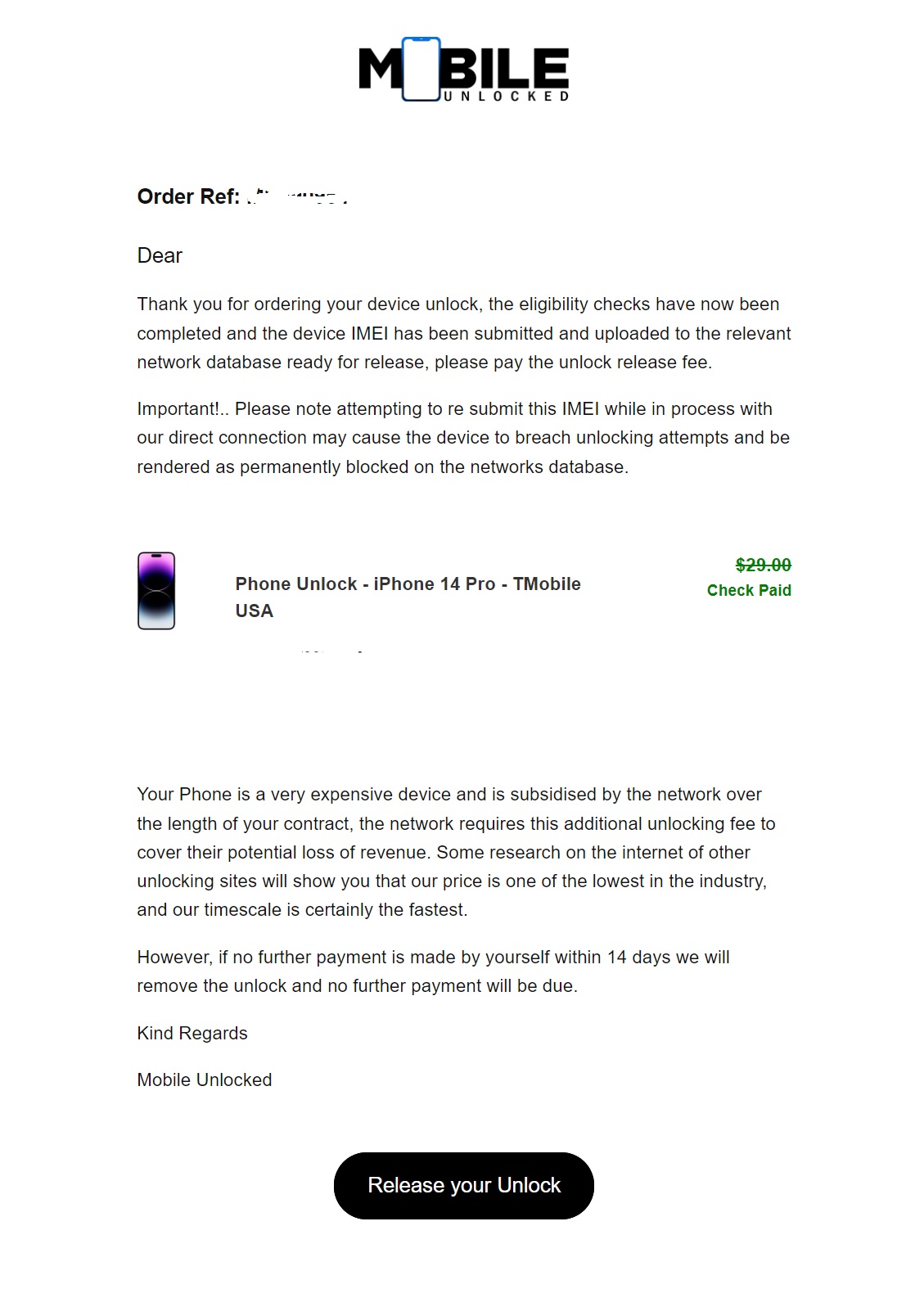Select the Mobile Unlocked signature text

pos(204,1079)
